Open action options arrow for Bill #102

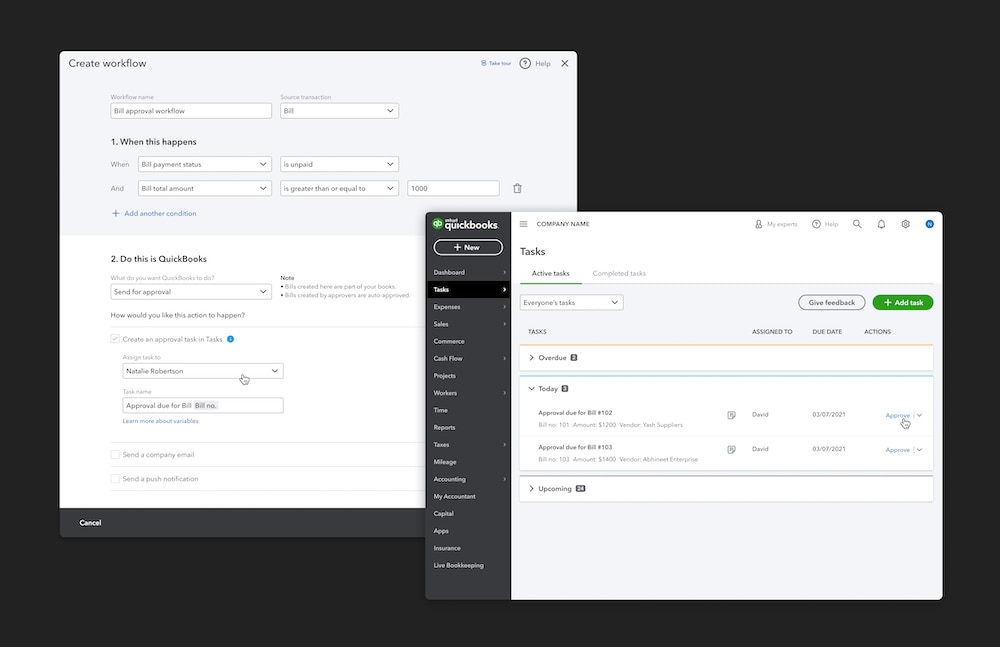919,415
